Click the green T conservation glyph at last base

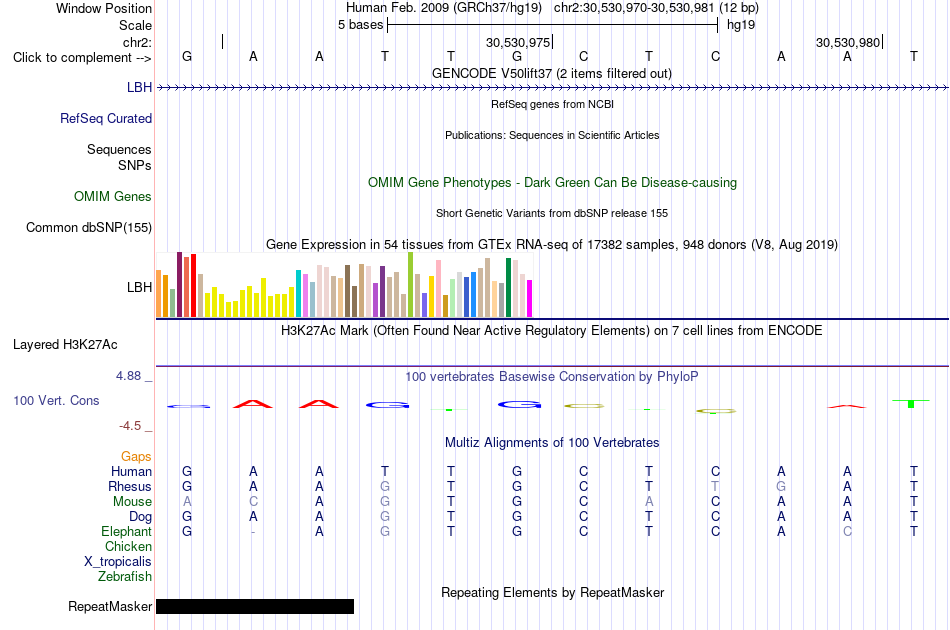pyautogui.click(x=911, y=403)
